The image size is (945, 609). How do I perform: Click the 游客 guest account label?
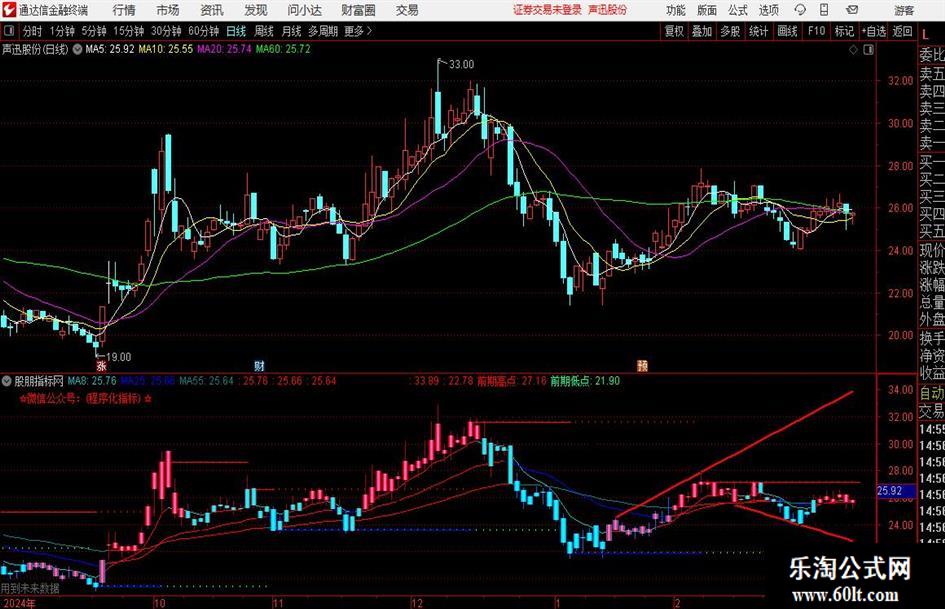(x=904, y=10)
